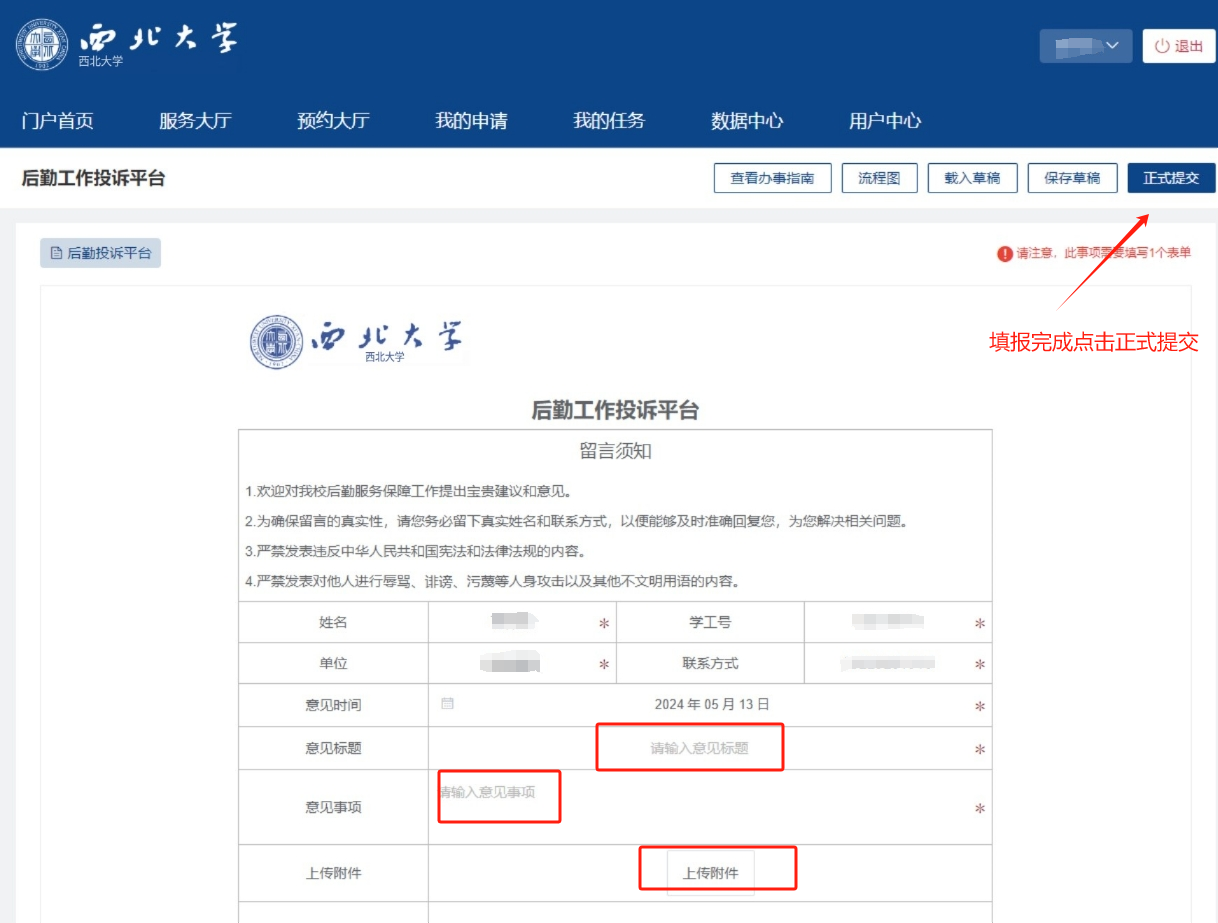Click the red warning notice icon

pyautogui.click(x=1004, y=254)
